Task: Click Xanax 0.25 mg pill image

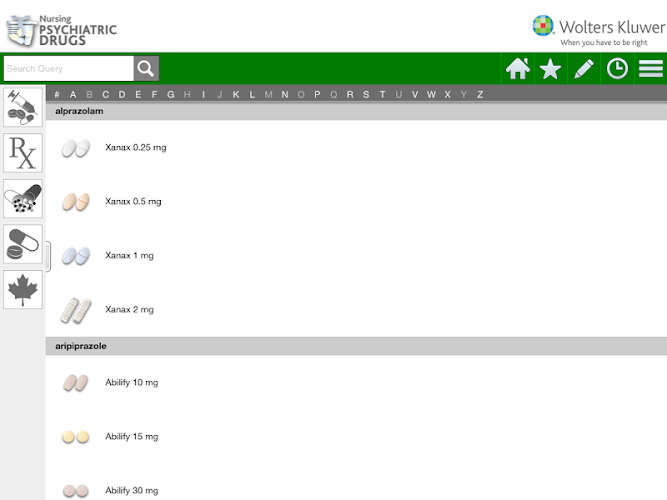Action: (x=76, y=148)
